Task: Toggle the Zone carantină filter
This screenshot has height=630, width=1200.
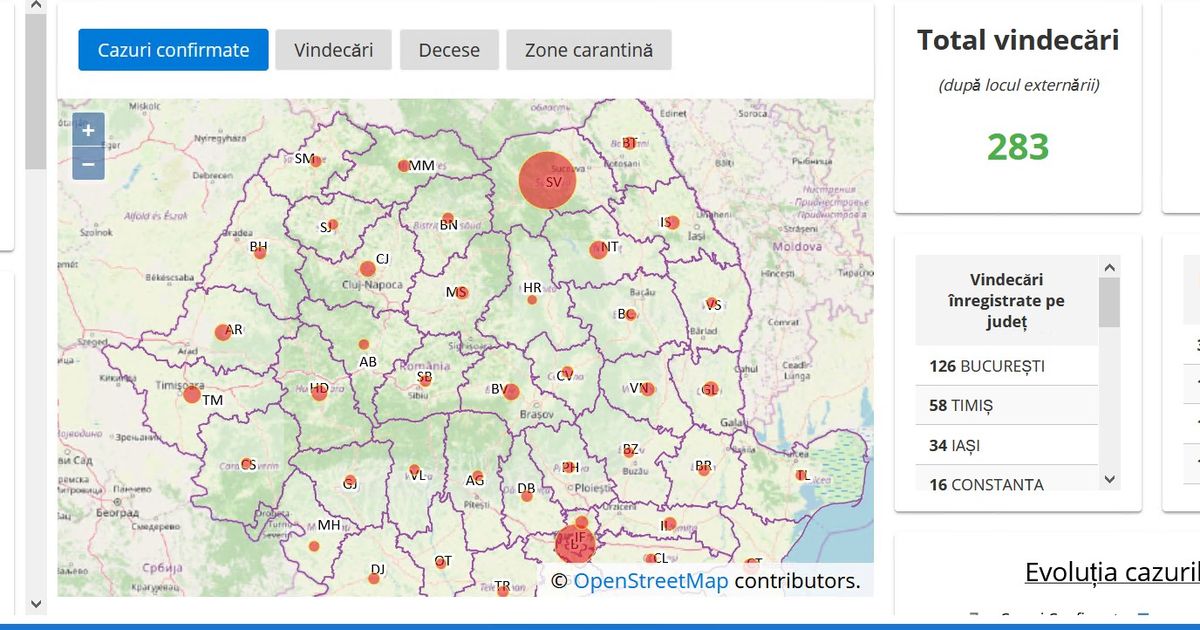Action: point(588,49)
